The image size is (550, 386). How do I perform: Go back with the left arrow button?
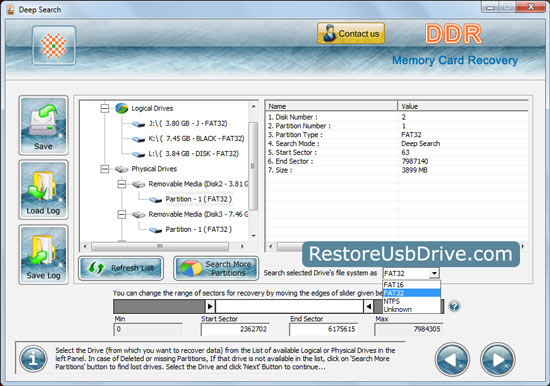pos(452,359)
